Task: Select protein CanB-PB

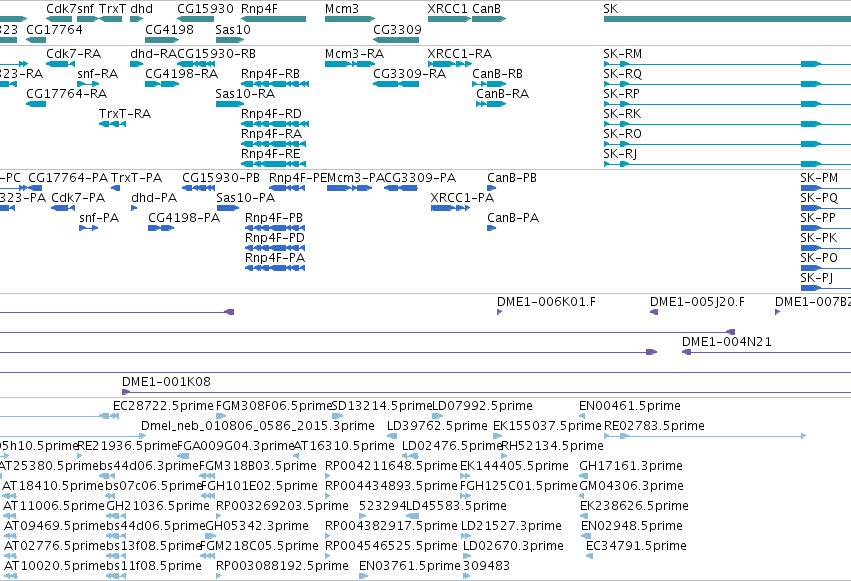Action: tap(512, 178)
